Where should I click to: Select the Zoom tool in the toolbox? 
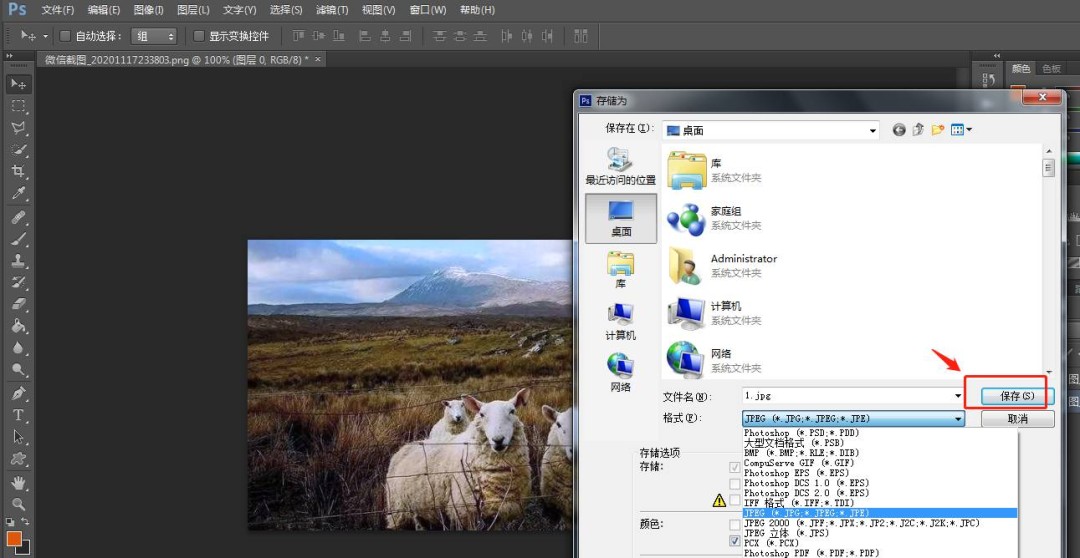tap(18, 504)
